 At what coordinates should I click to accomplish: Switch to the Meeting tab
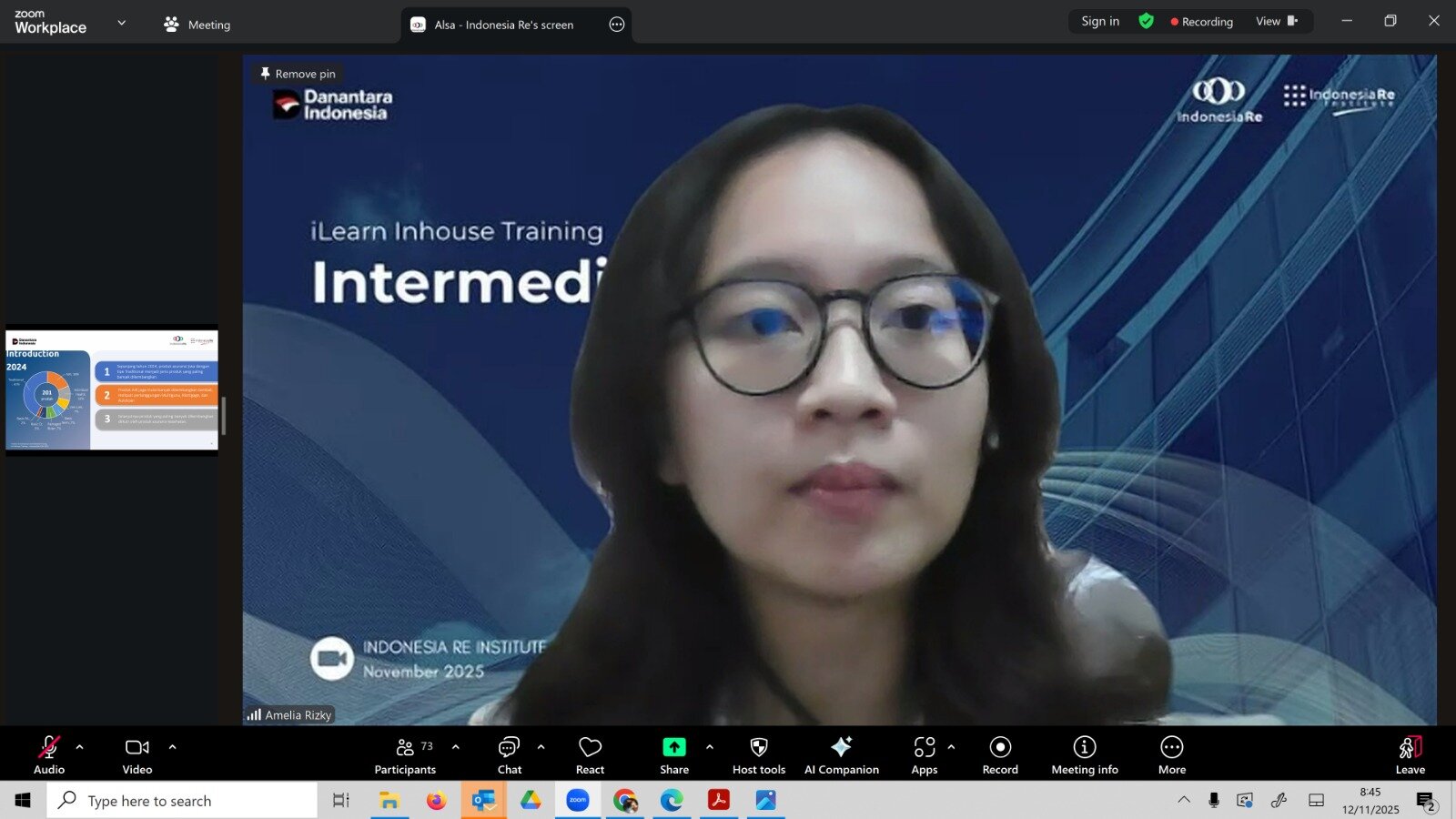tap(197, 25)
